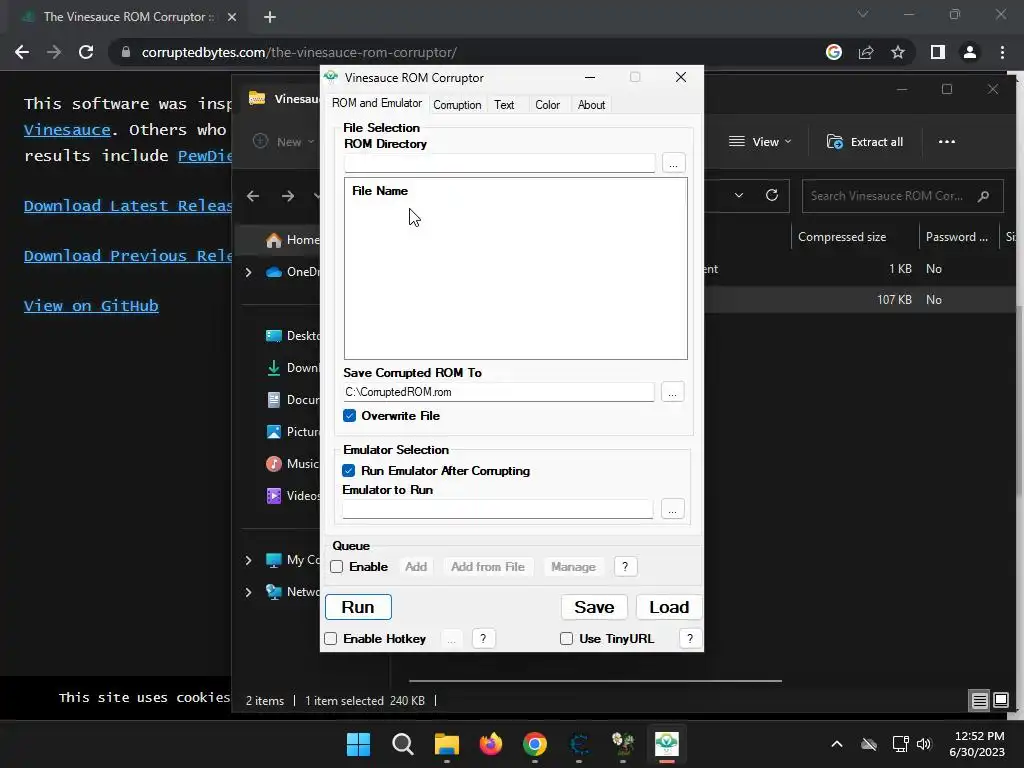Open Chrome side panel icon
This screenshot has height=768, width=1024.
pyautogui.click(x=938, y=52)
